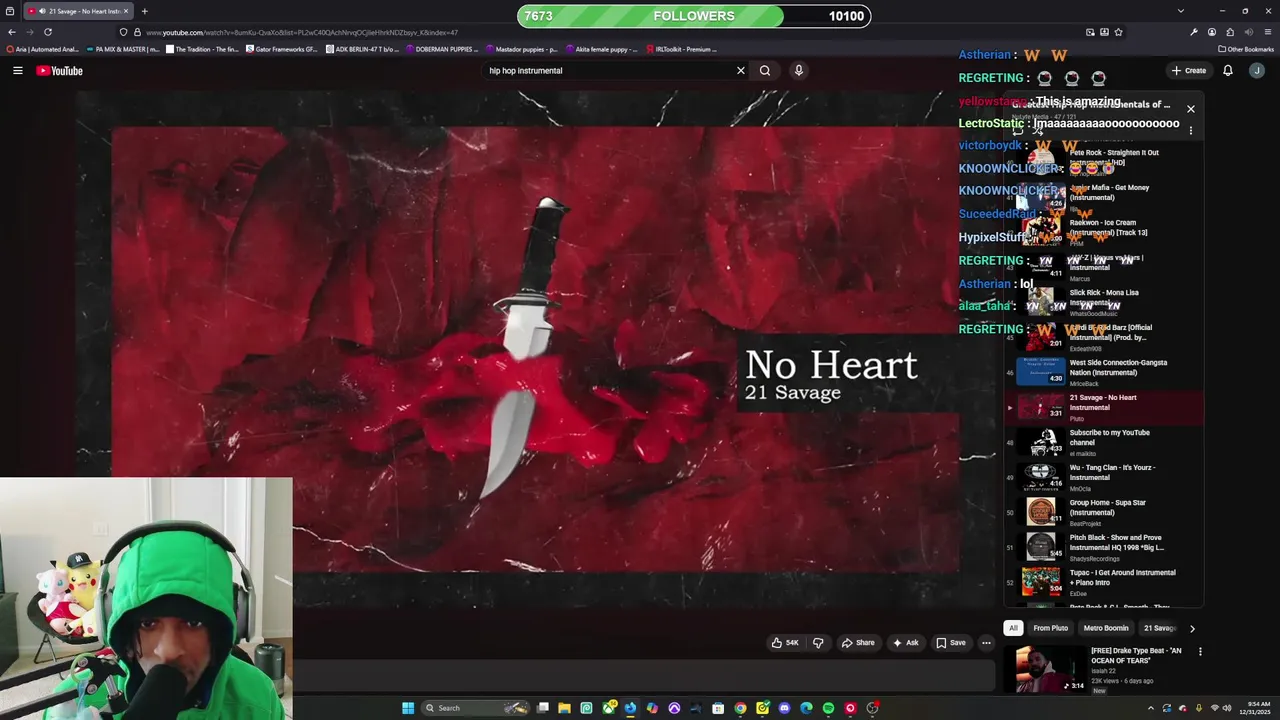
Task: Go back in the browser
Action: [12, 32]
